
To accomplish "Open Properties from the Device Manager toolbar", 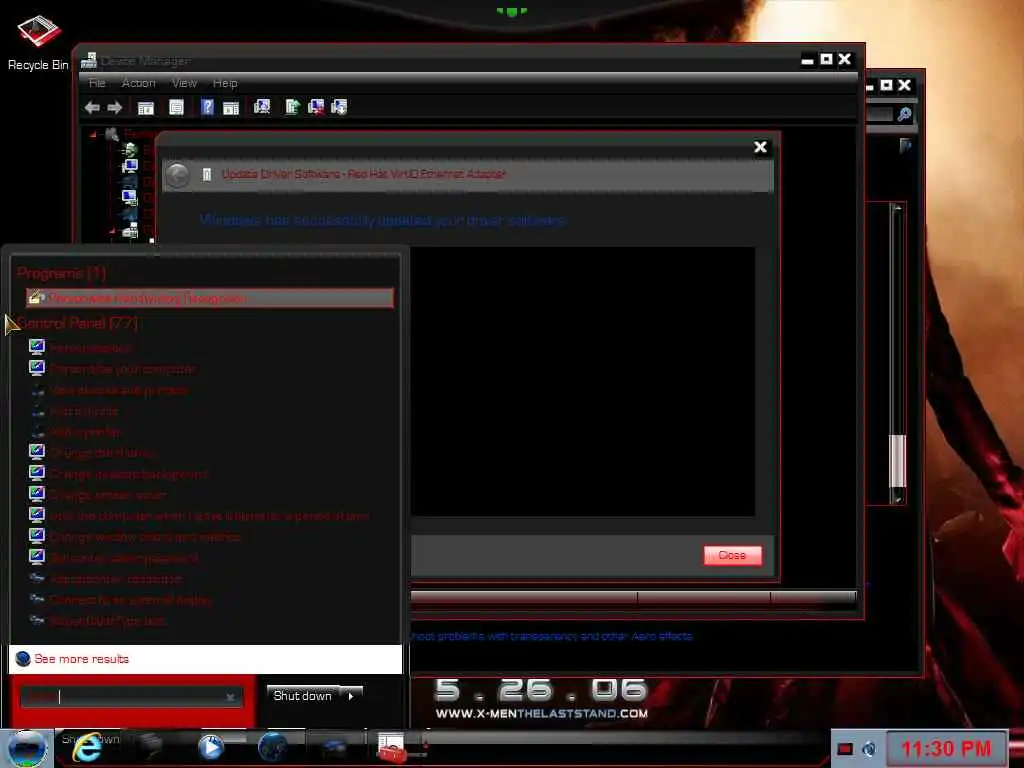I will [176, 107].
